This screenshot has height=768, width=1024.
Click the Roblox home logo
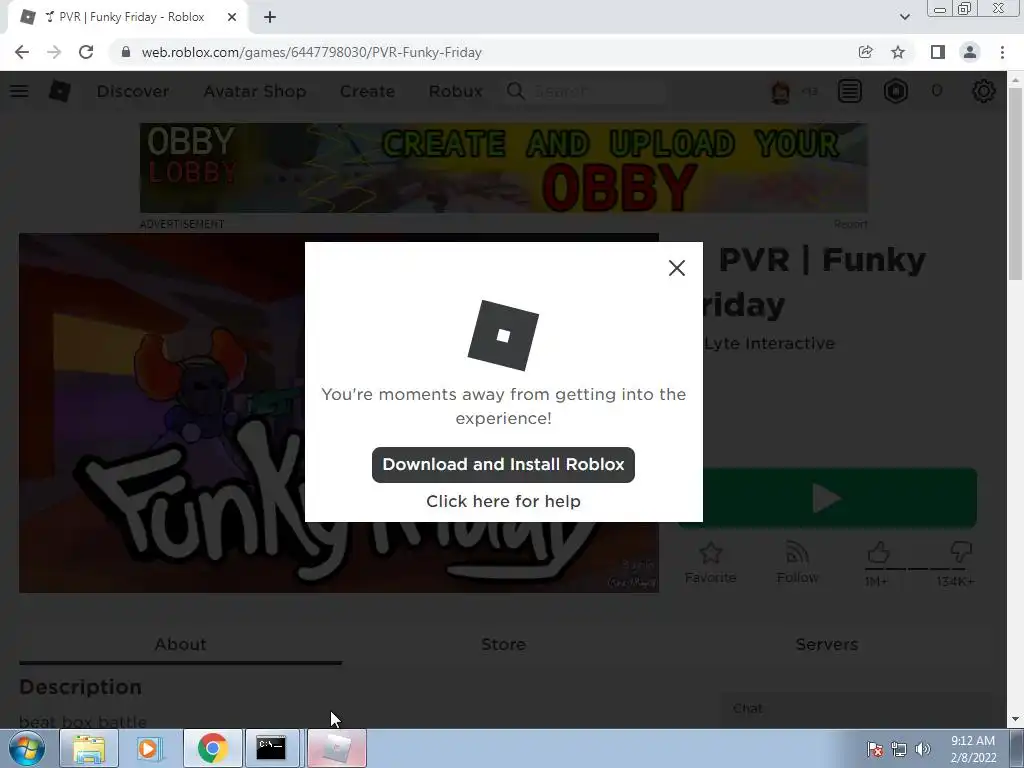59,91
